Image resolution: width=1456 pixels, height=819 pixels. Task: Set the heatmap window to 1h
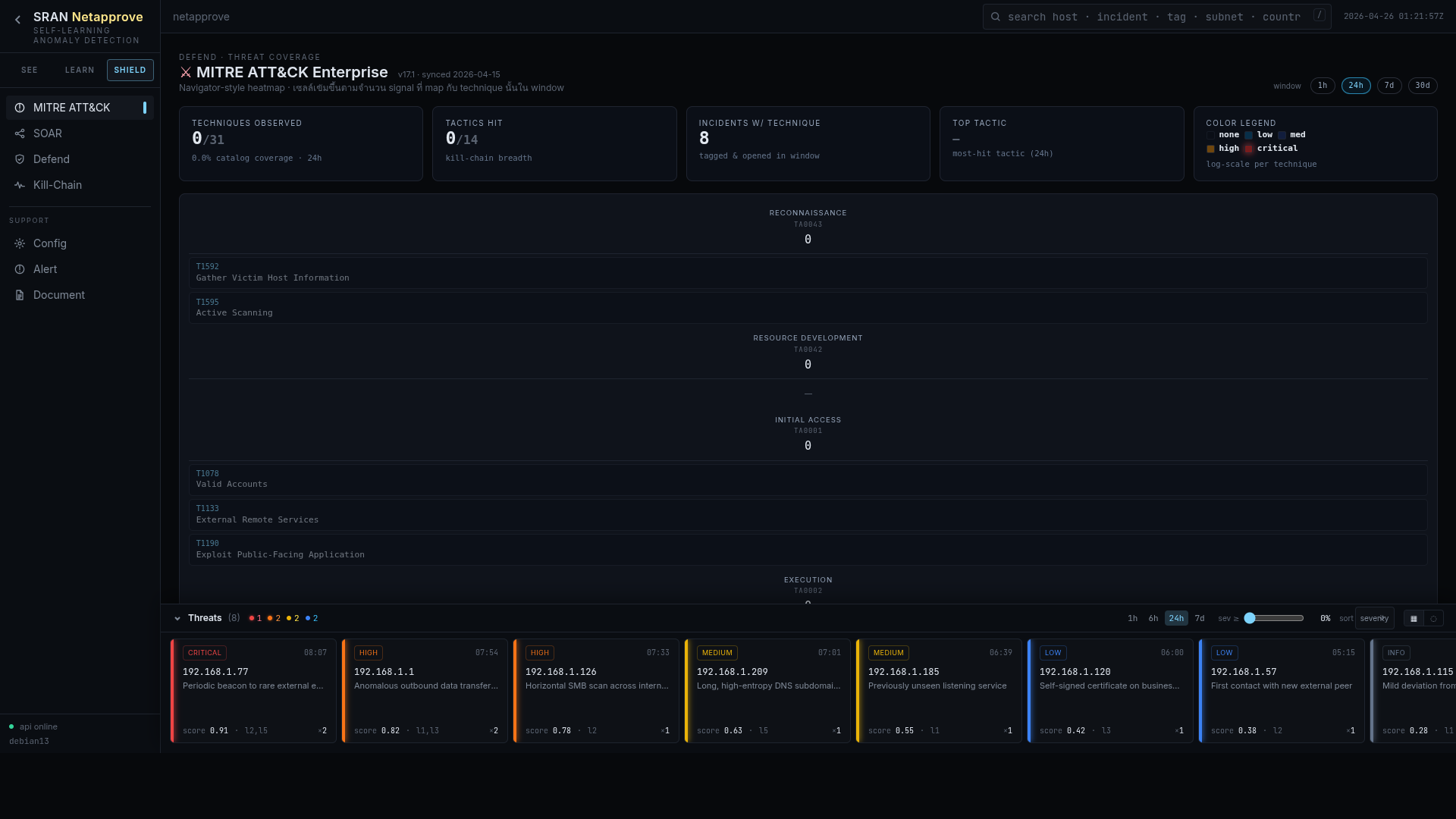(1322, 86)
